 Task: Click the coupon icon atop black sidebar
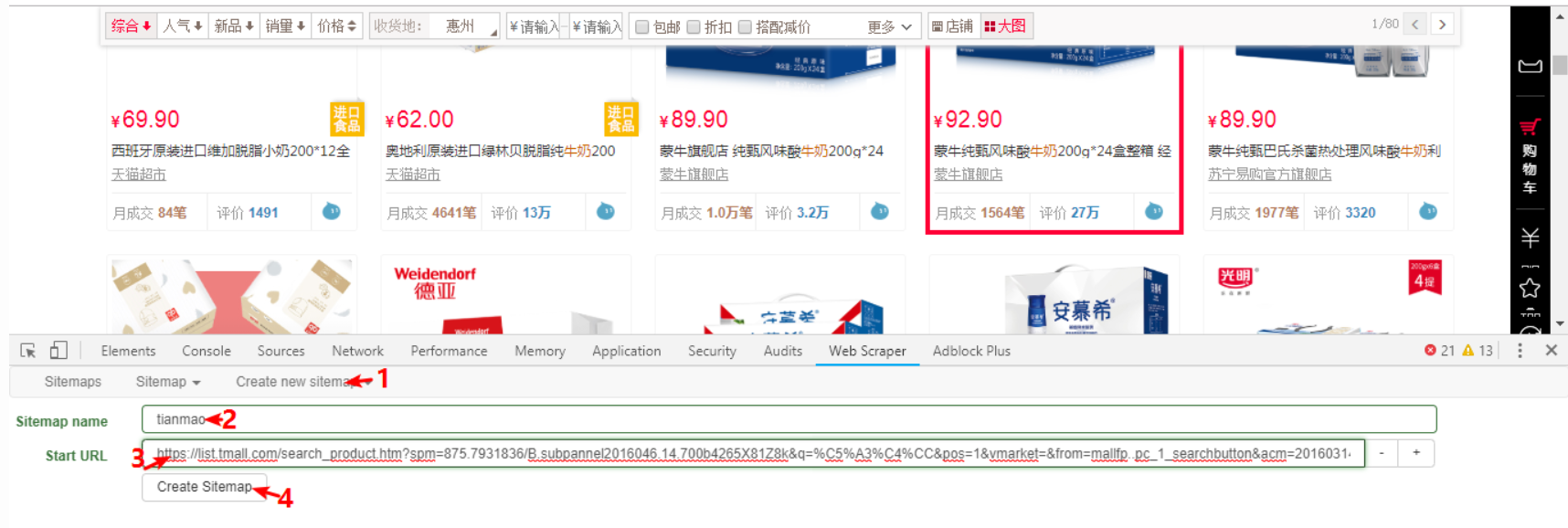pos(1530,67)
